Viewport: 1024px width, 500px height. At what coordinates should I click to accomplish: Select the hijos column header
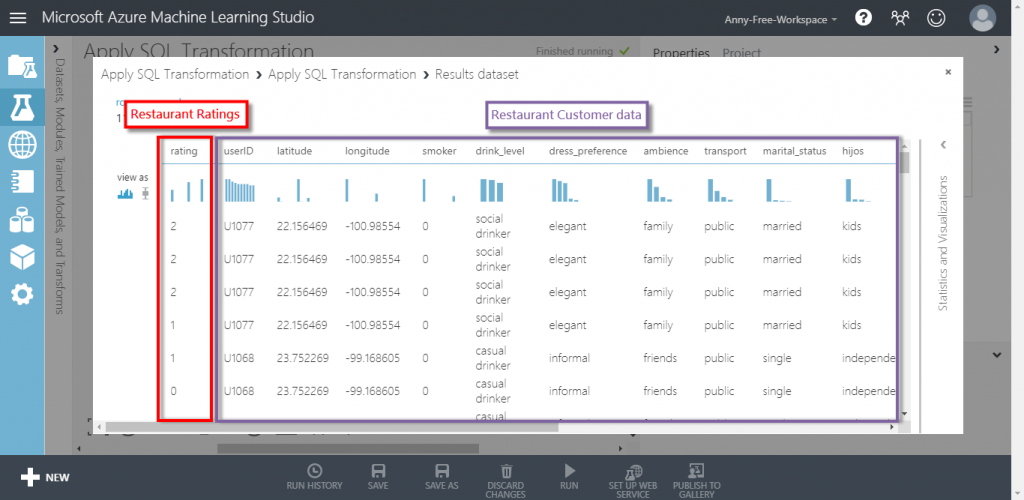click(853, 151)
